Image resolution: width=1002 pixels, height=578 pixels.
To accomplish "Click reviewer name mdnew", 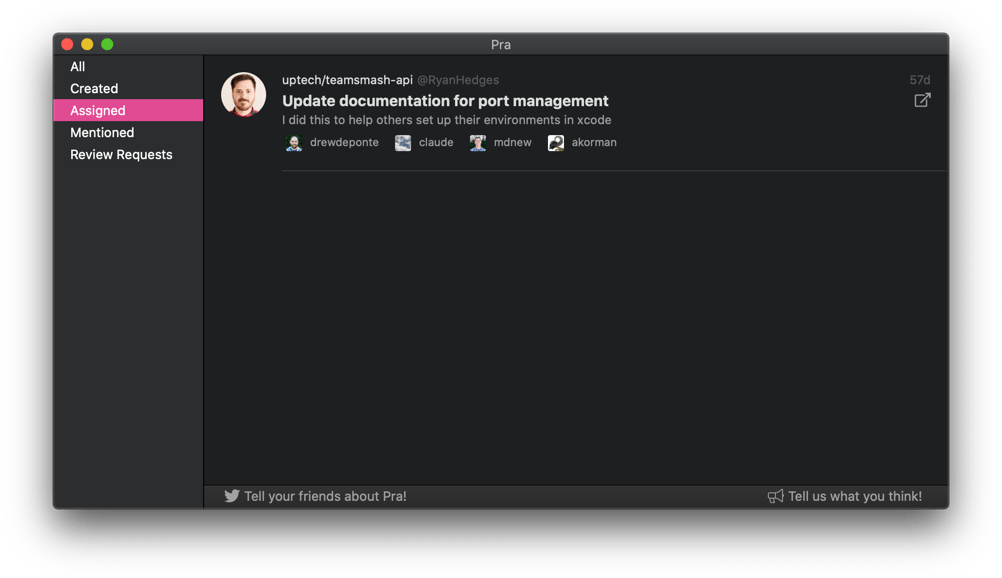I will click(513, 143).
